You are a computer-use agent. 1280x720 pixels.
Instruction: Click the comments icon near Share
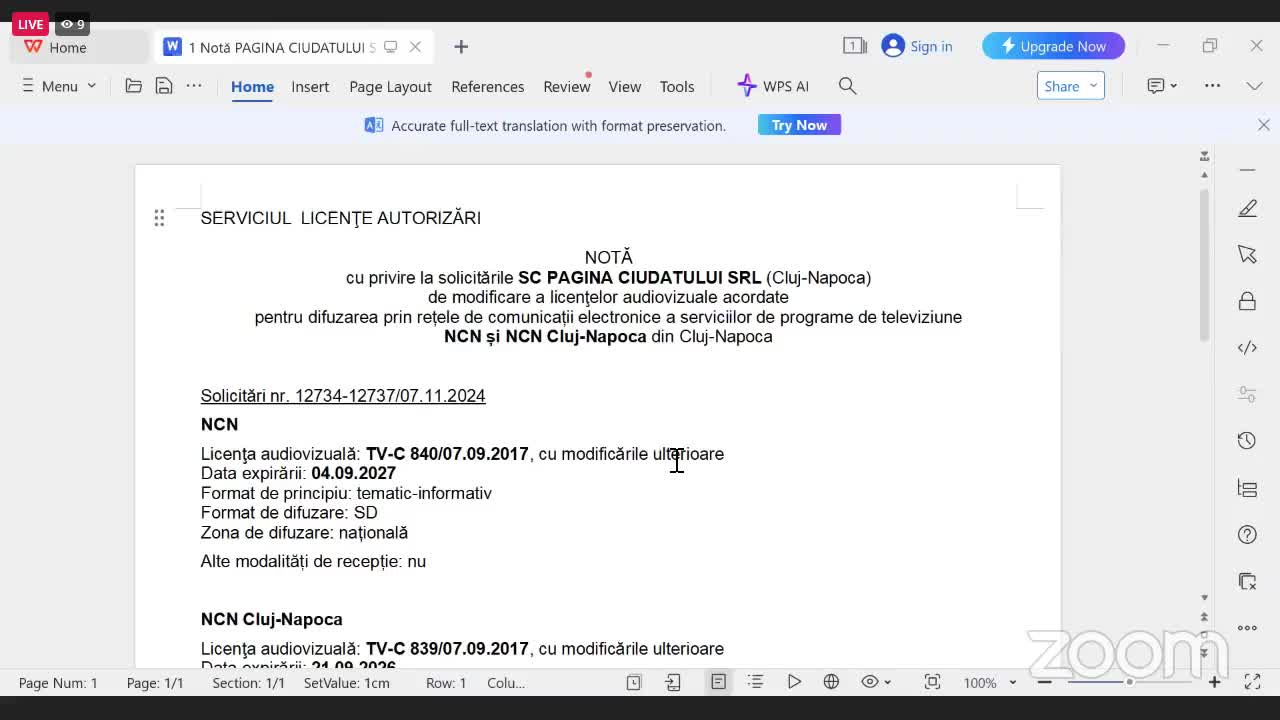1161,86
